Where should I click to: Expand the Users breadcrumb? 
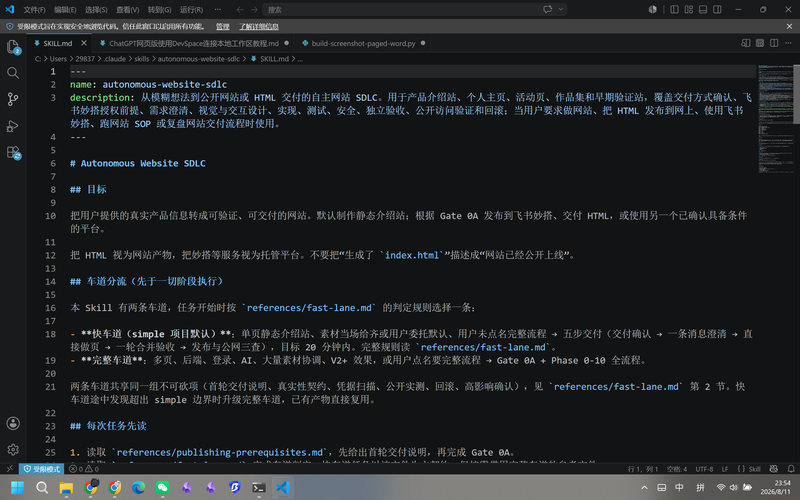(58, 59)
